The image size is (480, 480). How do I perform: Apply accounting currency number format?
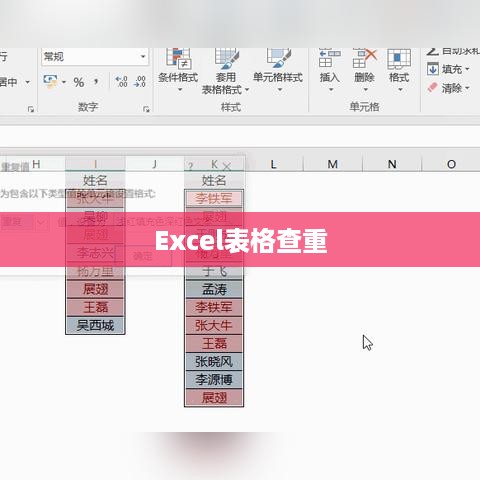pos(50,81)
